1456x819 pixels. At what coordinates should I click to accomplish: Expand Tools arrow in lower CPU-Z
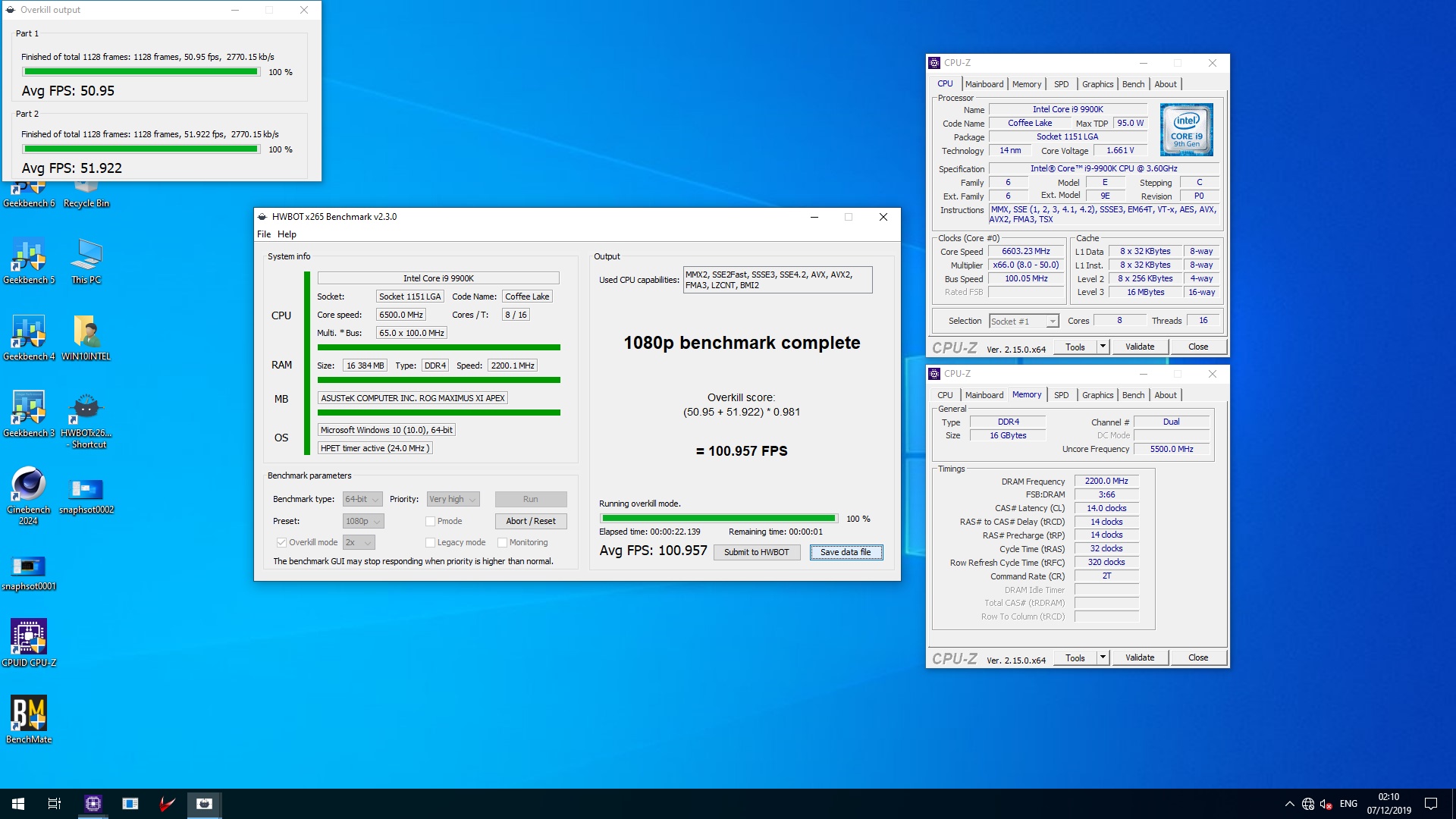(1103, 657)
